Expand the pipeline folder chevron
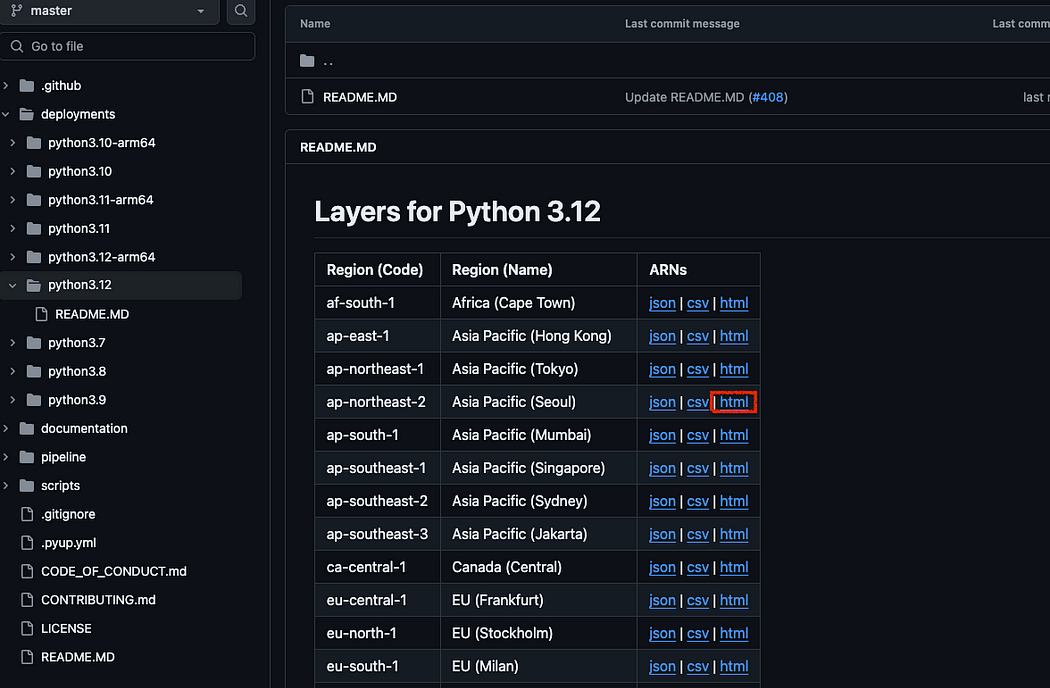This screenshot has width=1050, height=688. [x=6, y=457]
